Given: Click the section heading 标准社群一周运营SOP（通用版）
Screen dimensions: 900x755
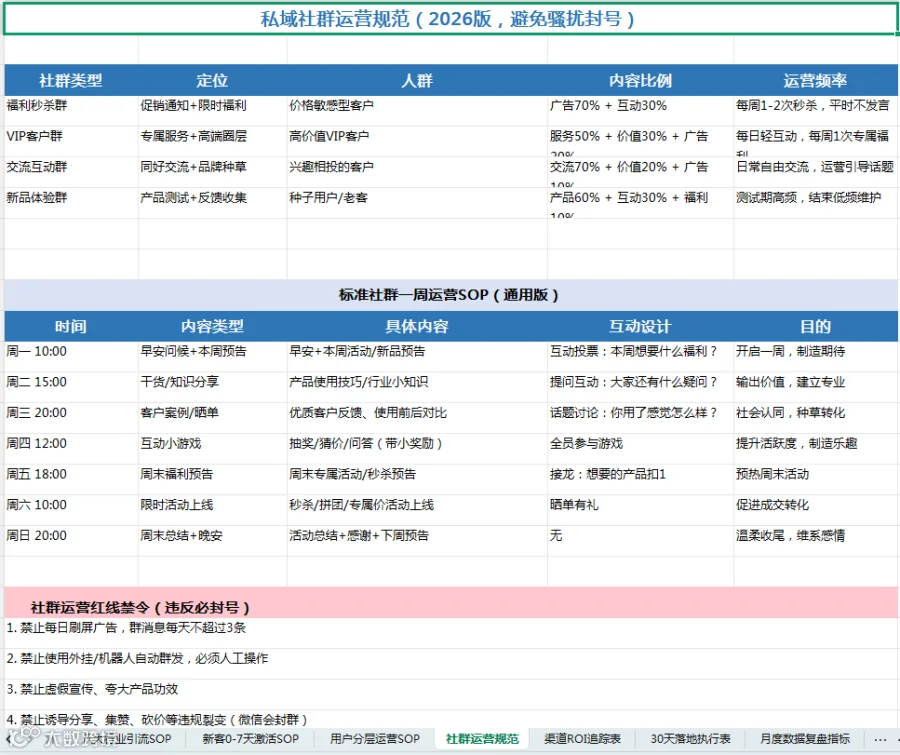Looking at the screenshot, I should pos(449,295).
